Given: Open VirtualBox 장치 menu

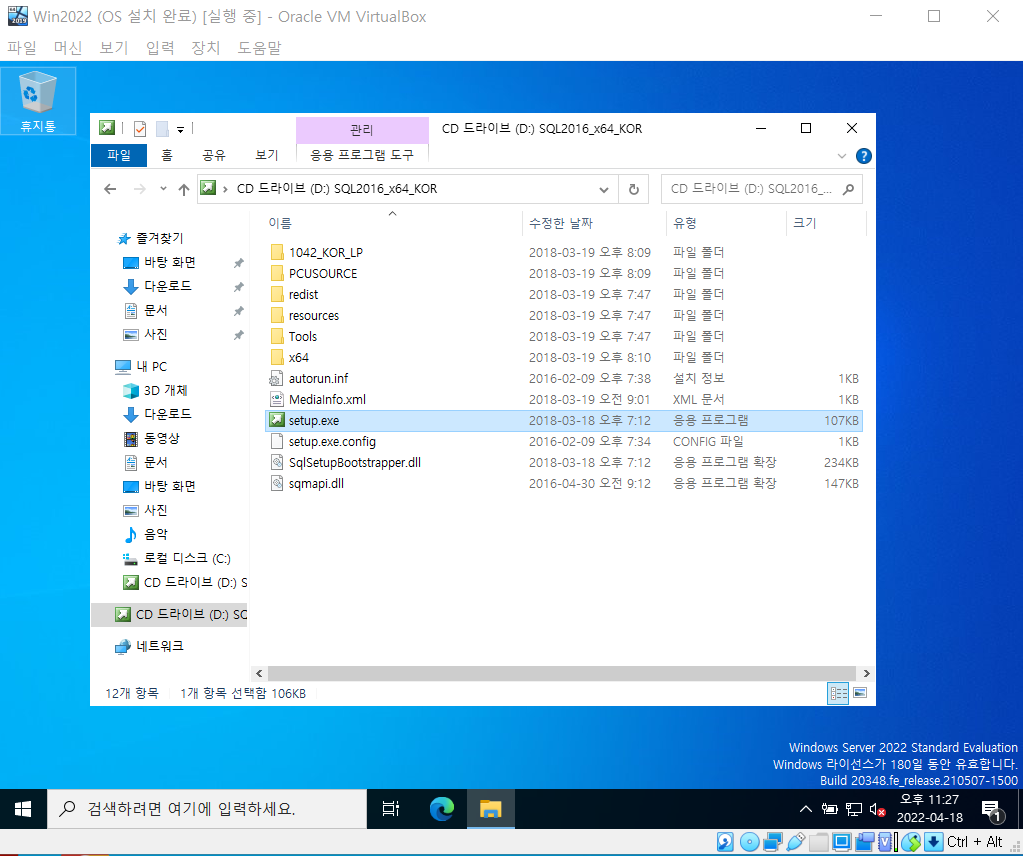Looking at the screenshot, I should click(x=206, y=48).
